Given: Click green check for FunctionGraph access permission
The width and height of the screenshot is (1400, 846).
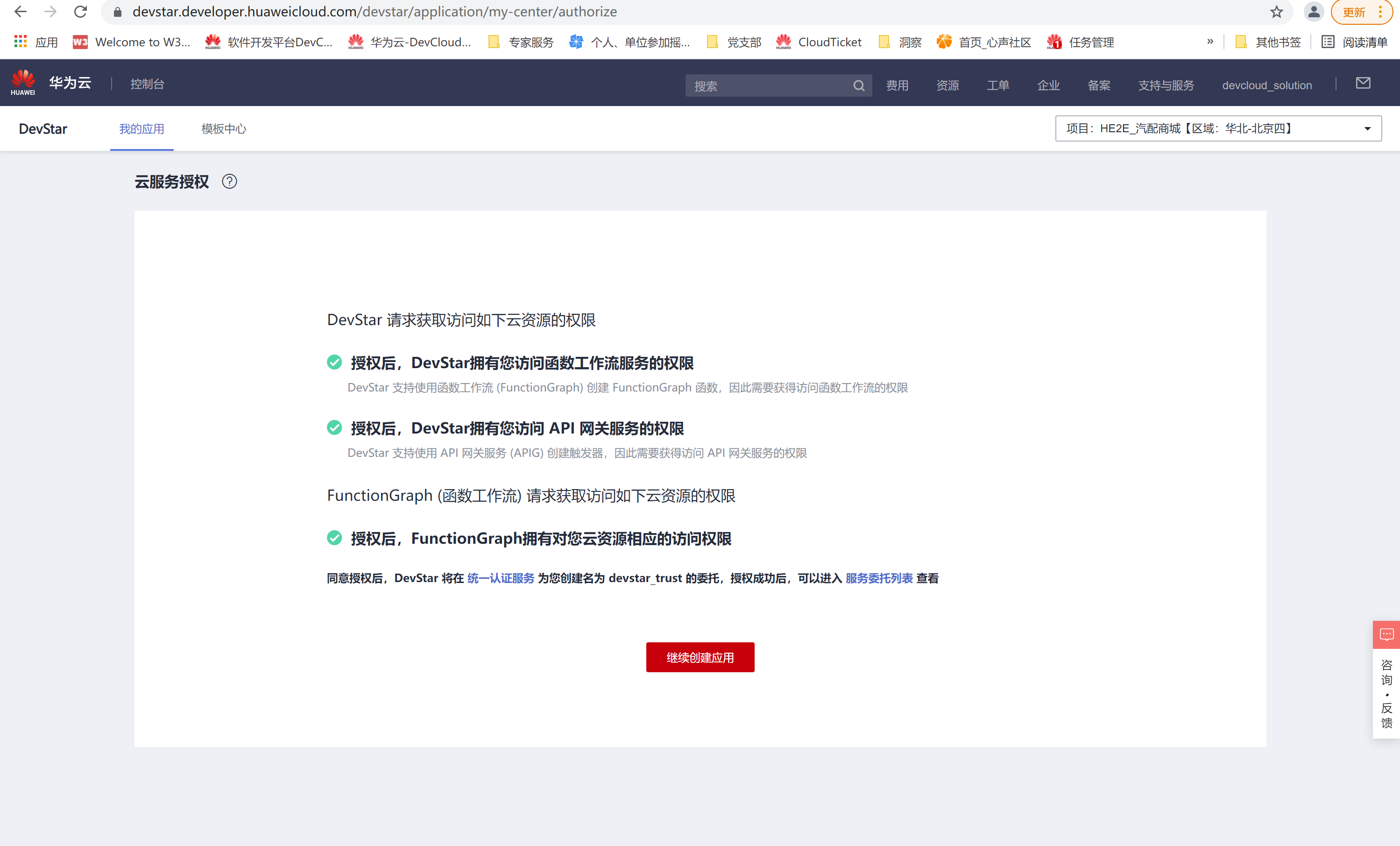Looking at the screenshot, I should point(334,538).
